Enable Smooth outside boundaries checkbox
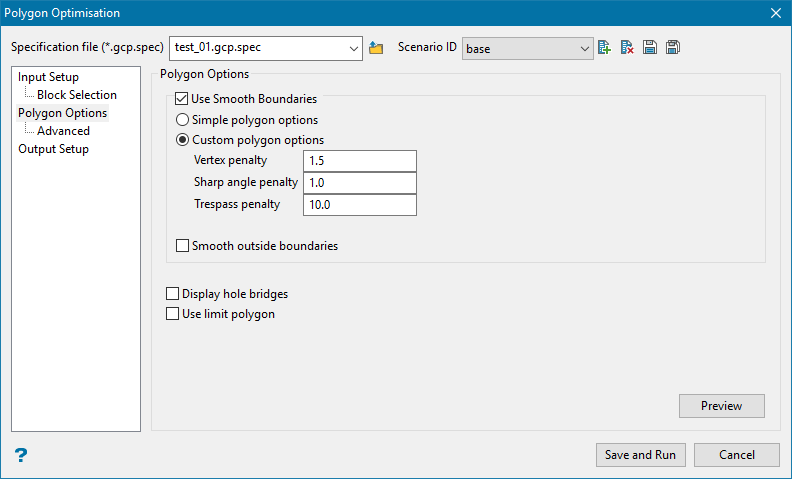The width and height of the screenshot is (792, 479). pos(182,245)
